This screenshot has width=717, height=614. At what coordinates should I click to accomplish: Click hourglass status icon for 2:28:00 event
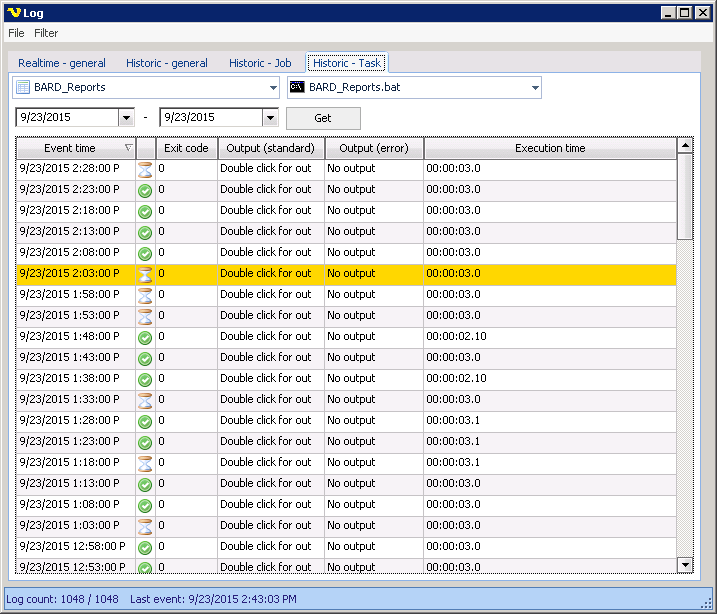[x=145, y=169]
